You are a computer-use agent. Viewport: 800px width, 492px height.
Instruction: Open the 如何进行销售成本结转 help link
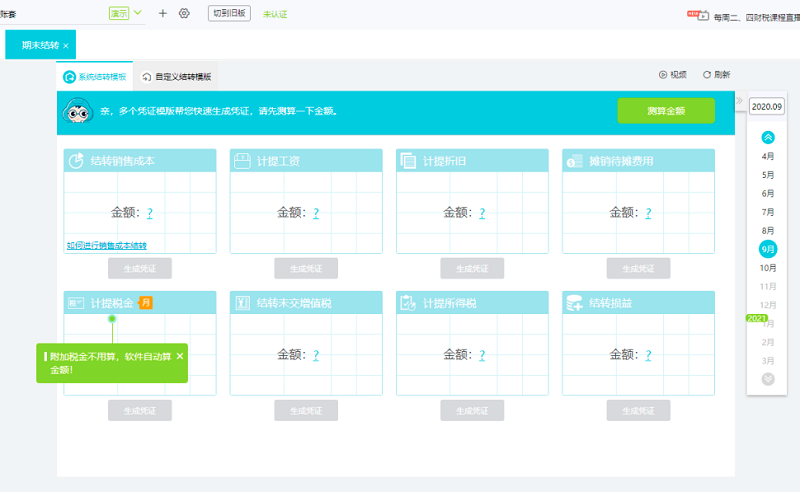click(107, 245)
